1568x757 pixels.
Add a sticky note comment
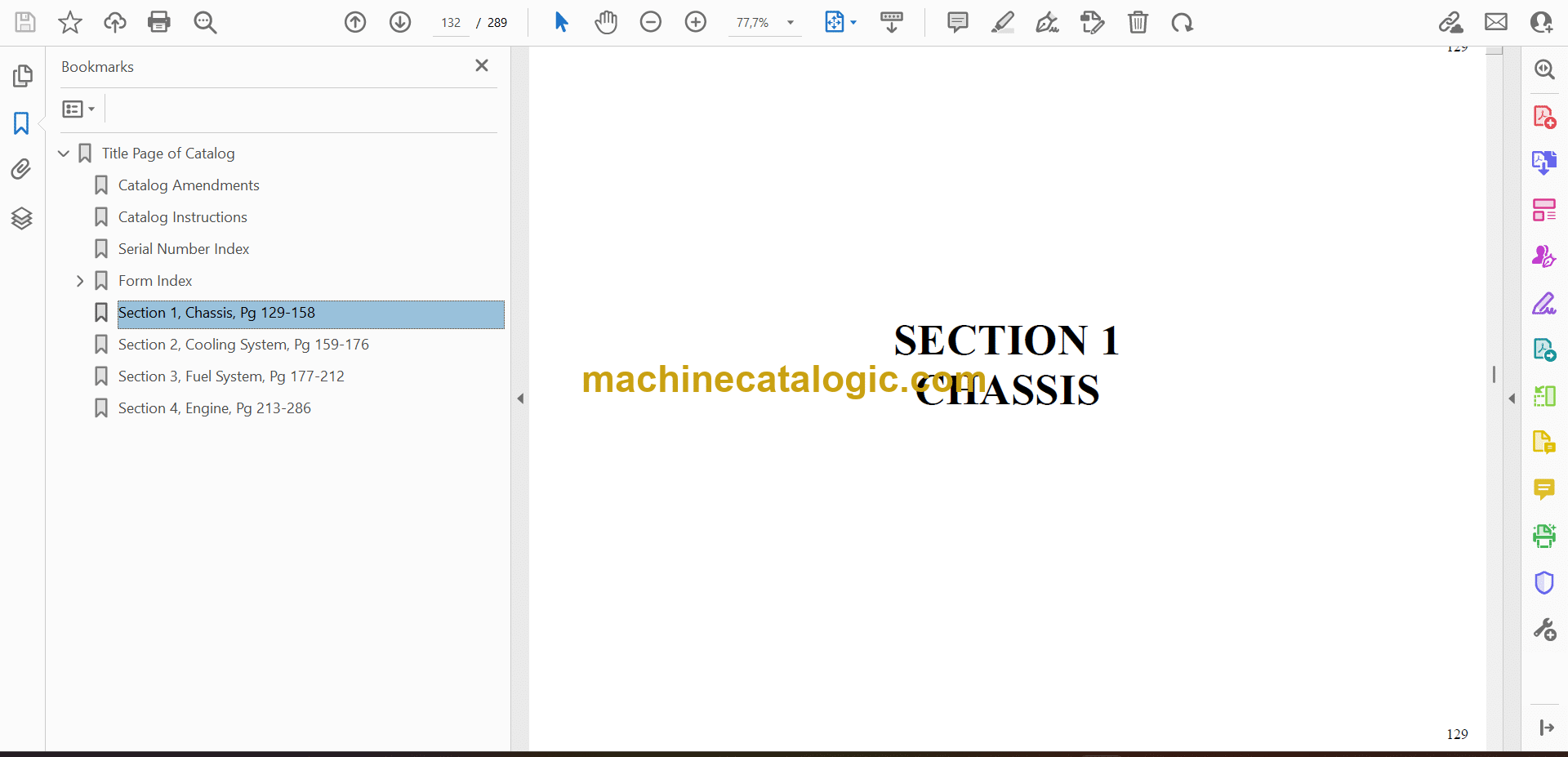point(958,22)
